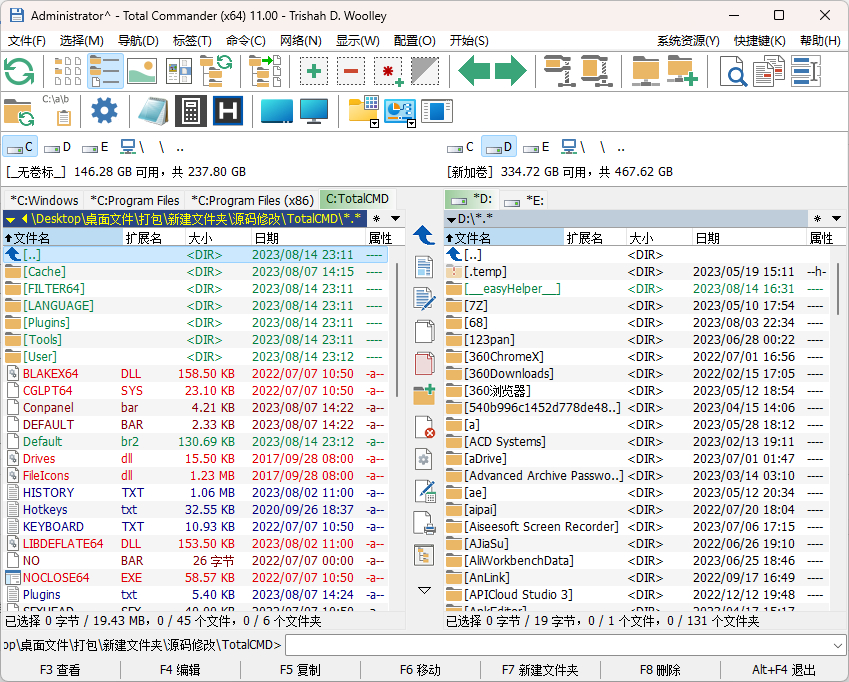Switch to right panel *E: tab
This screenshot has width=849, height=682.
point(524,201)
